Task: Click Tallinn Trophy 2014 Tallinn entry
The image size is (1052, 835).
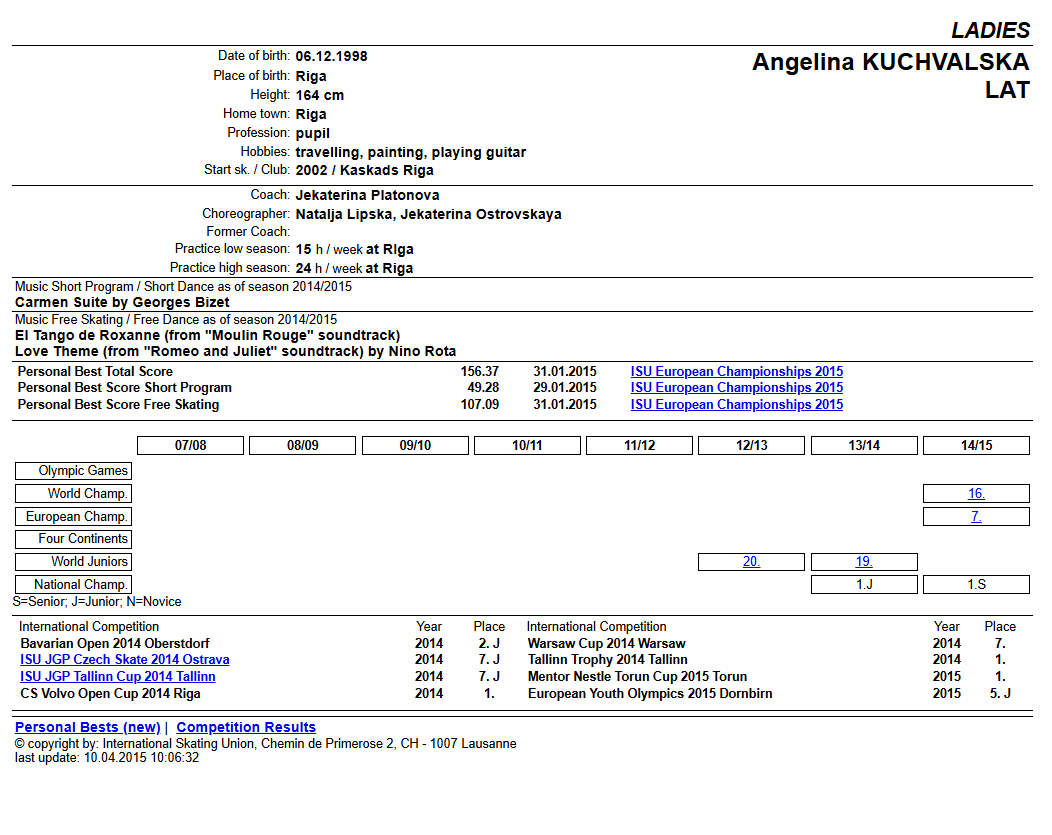Action: [x=608, y=660]
